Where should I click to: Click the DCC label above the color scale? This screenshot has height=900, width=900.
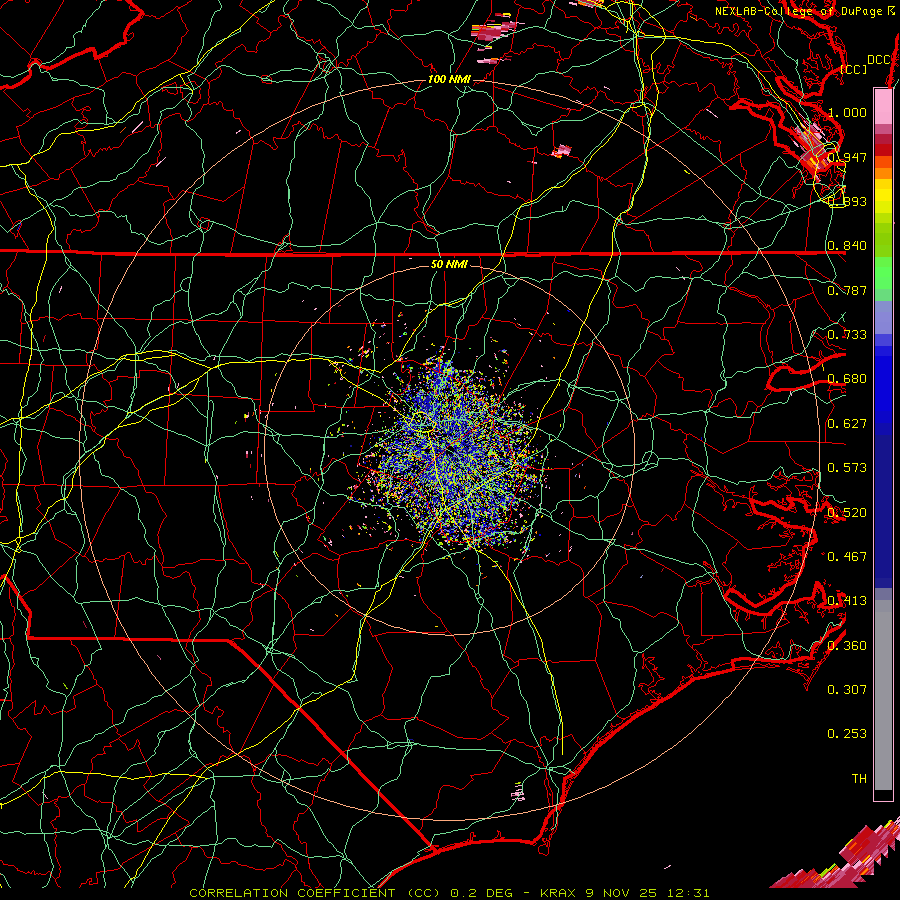point(879,60)
